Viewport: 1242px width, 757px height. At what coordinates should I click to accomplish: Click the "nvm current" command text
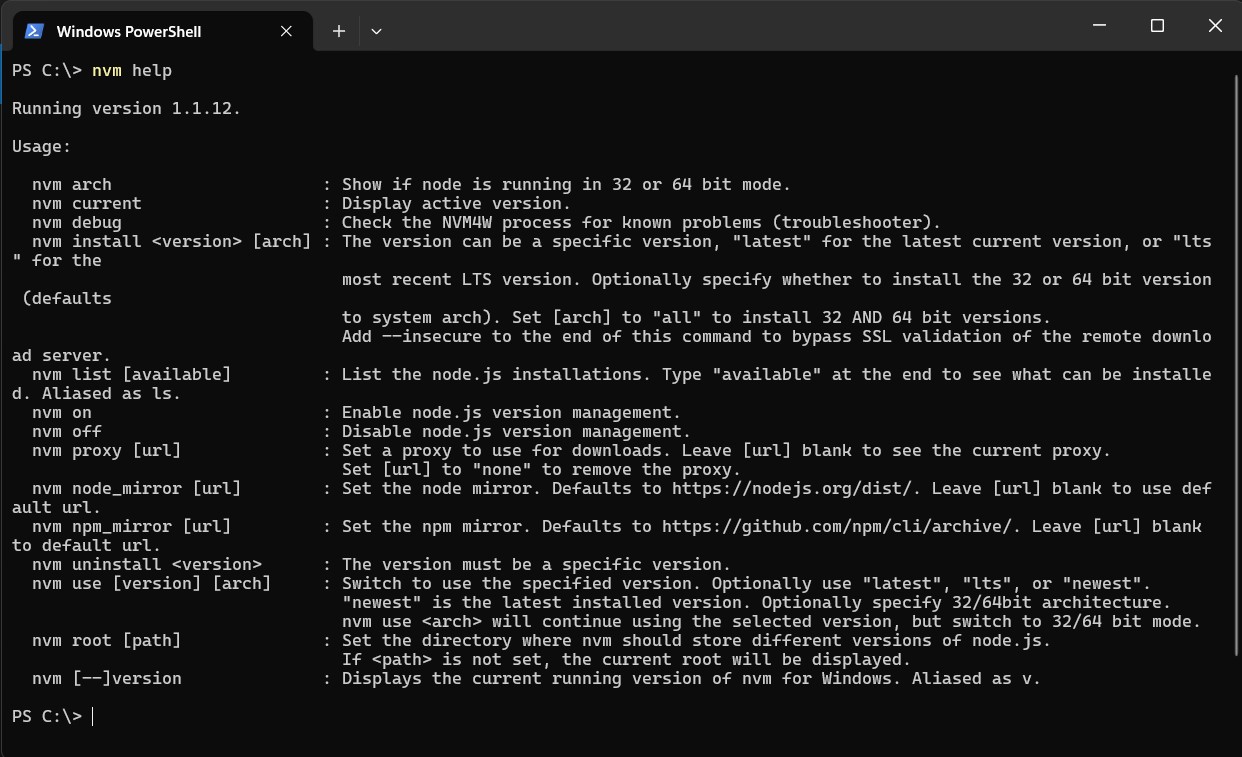pos(87,204)
